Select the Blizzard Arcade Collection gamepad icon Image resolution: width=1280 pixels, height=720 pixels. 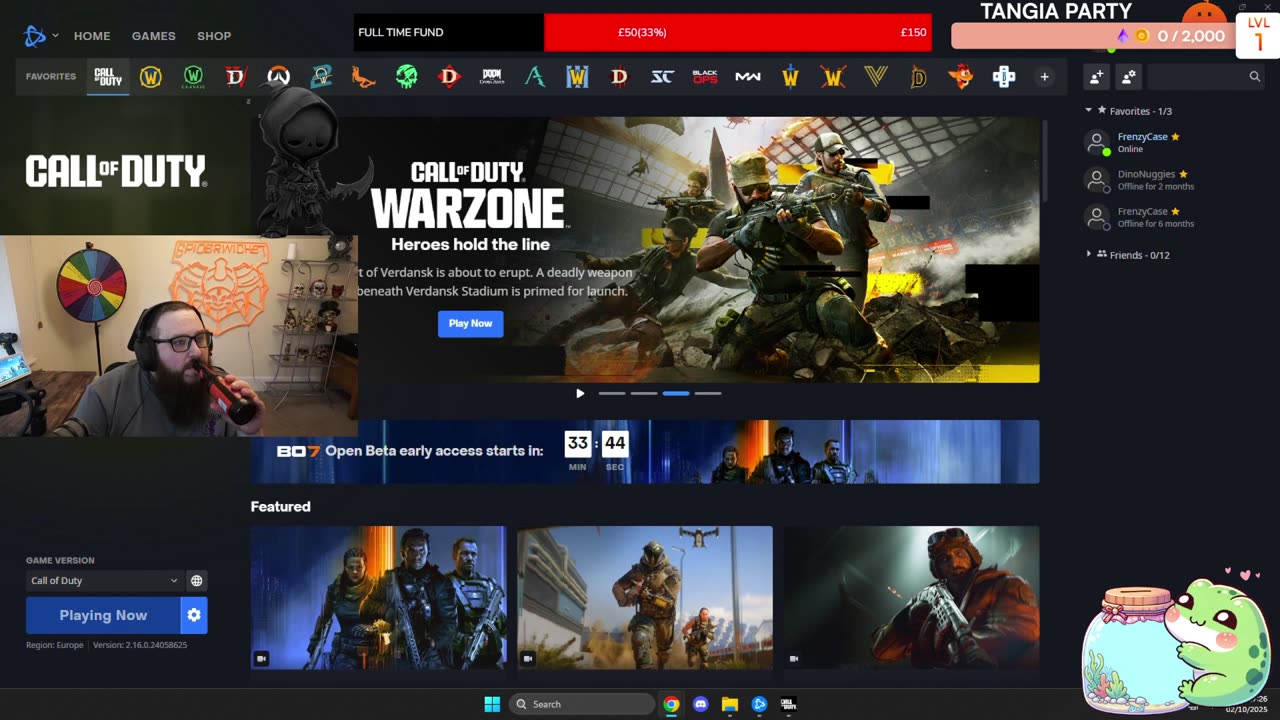[1004, 77]
